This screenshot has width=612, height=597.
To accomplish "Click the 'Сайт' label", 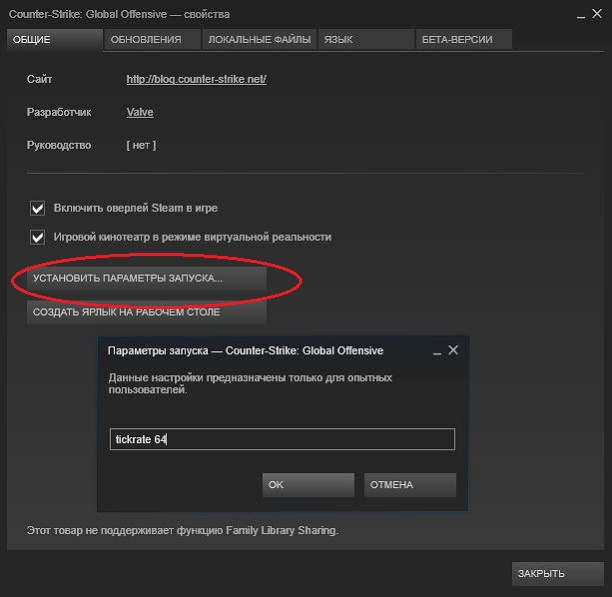I will pos(39,79).
